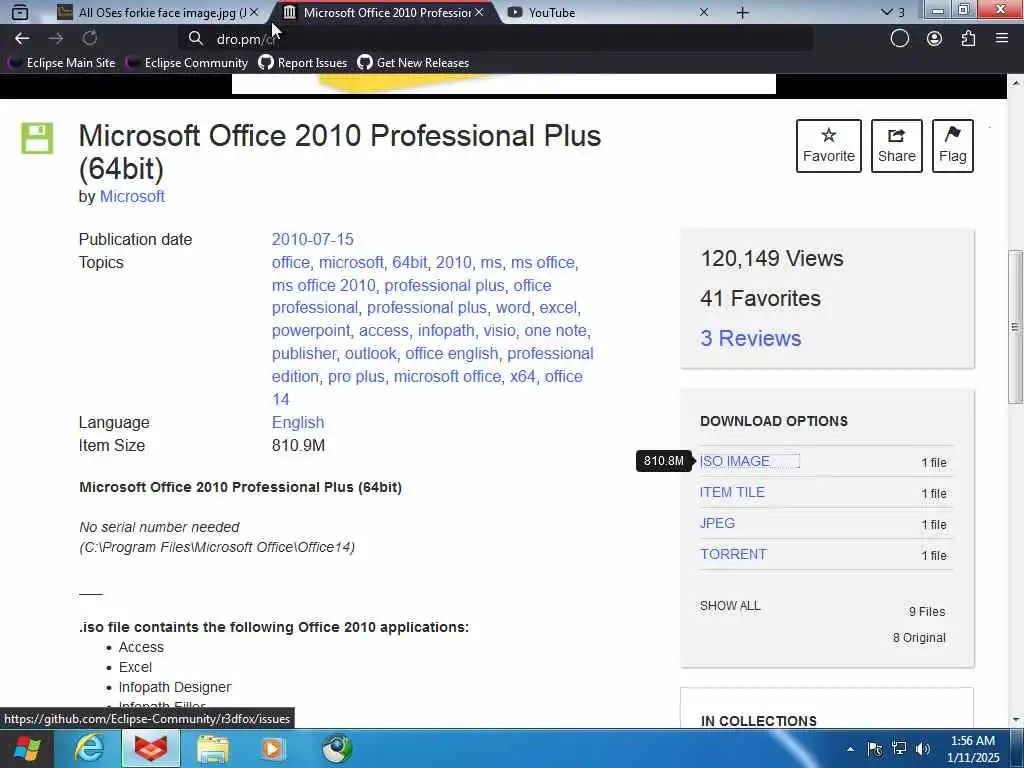
Task: Close the YouTube tab
Action: (x=703, y=12)
